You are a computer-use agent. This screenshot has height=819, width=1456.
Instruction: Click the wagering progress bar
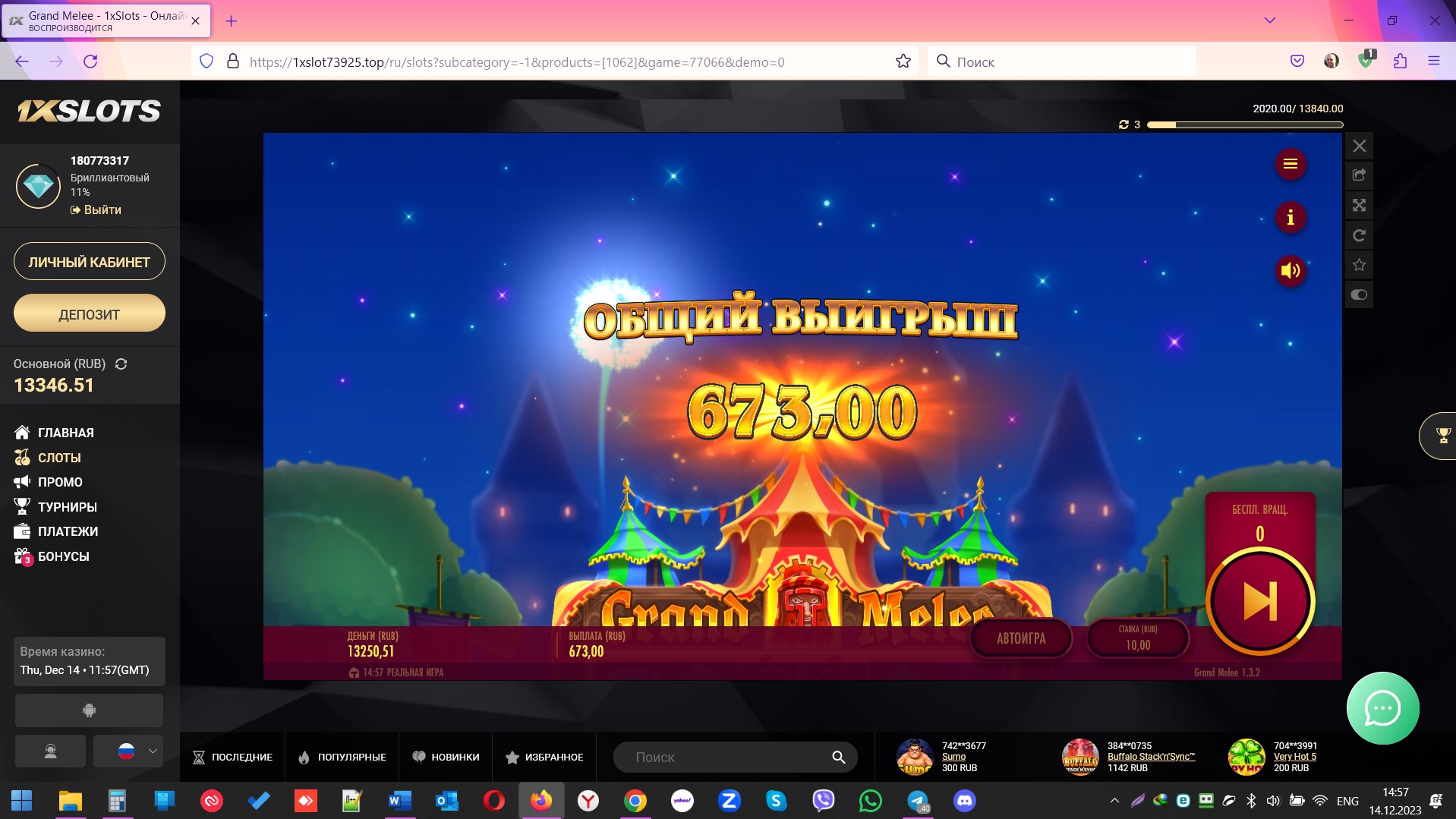pos(1245,124)
